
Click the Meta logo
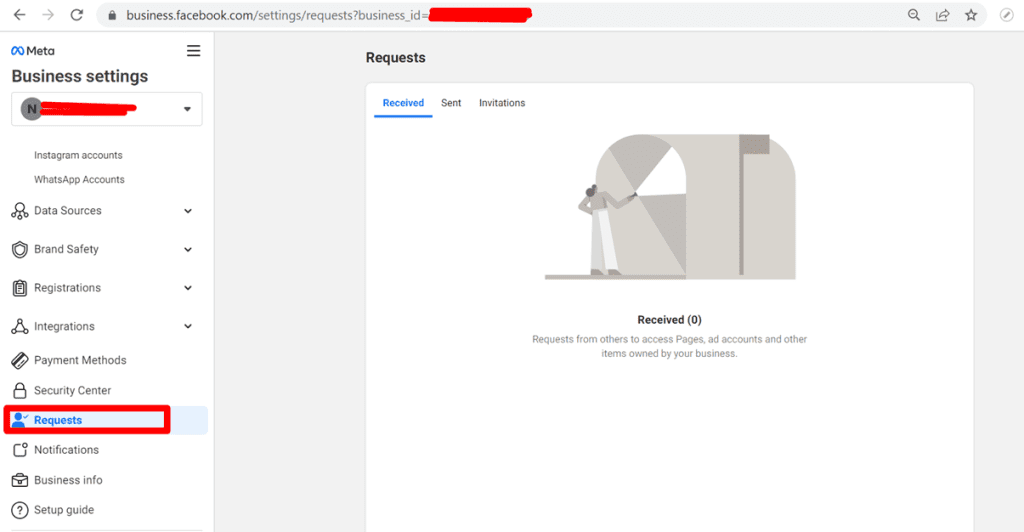pos(33,51)
